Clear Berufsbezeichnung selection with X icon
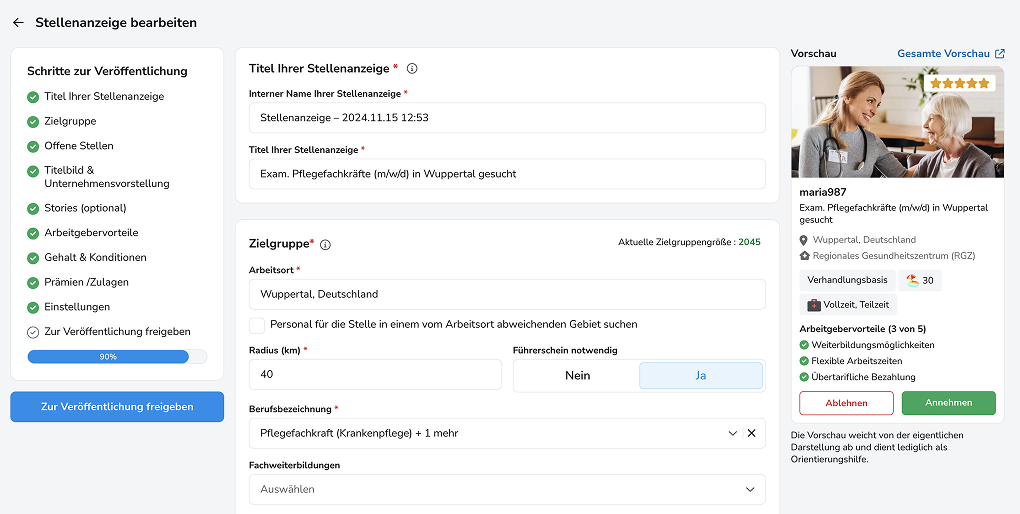The image size is (1020, 514). 751,433
